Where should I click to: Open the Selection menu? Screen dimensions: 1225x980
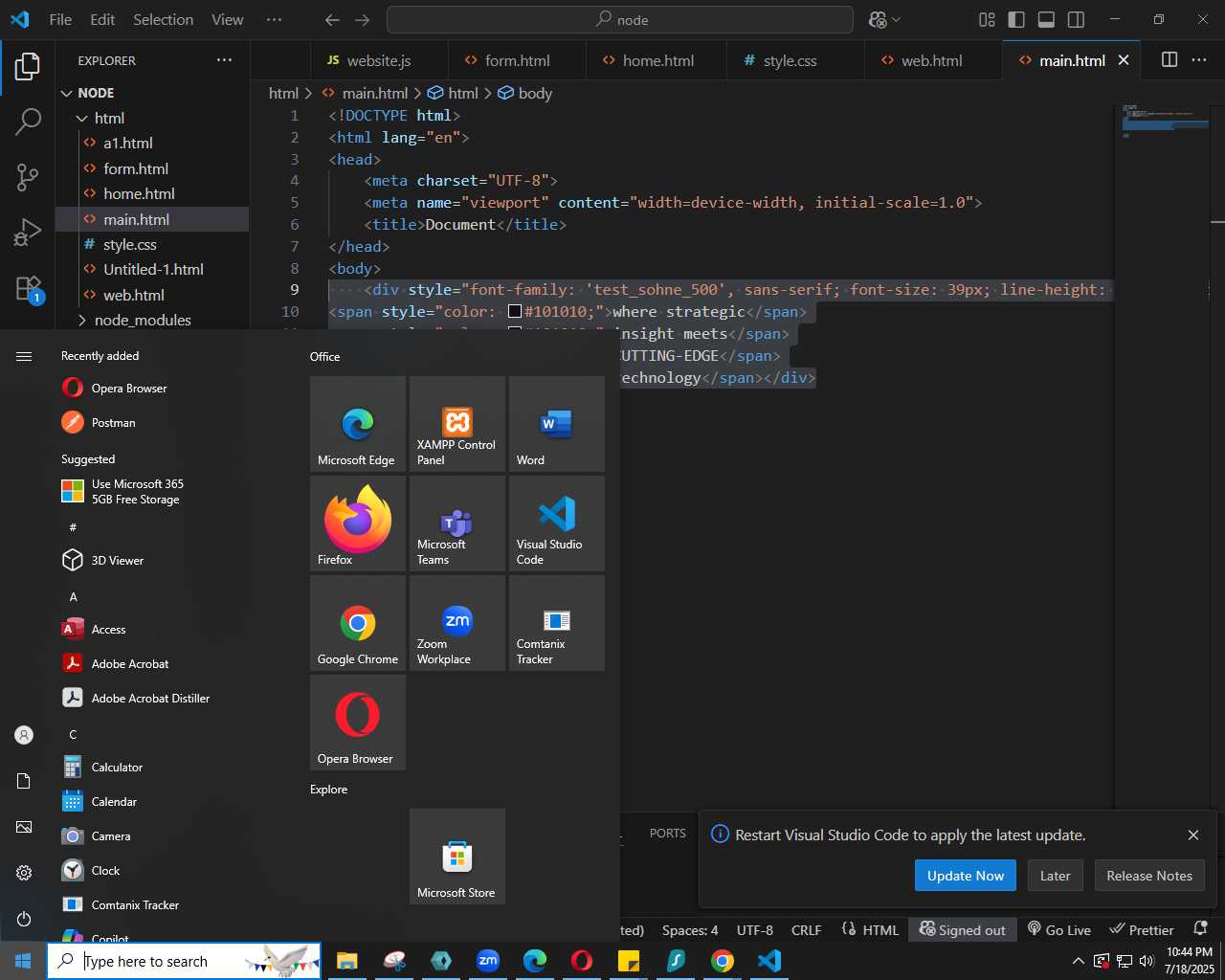(163, 19)
